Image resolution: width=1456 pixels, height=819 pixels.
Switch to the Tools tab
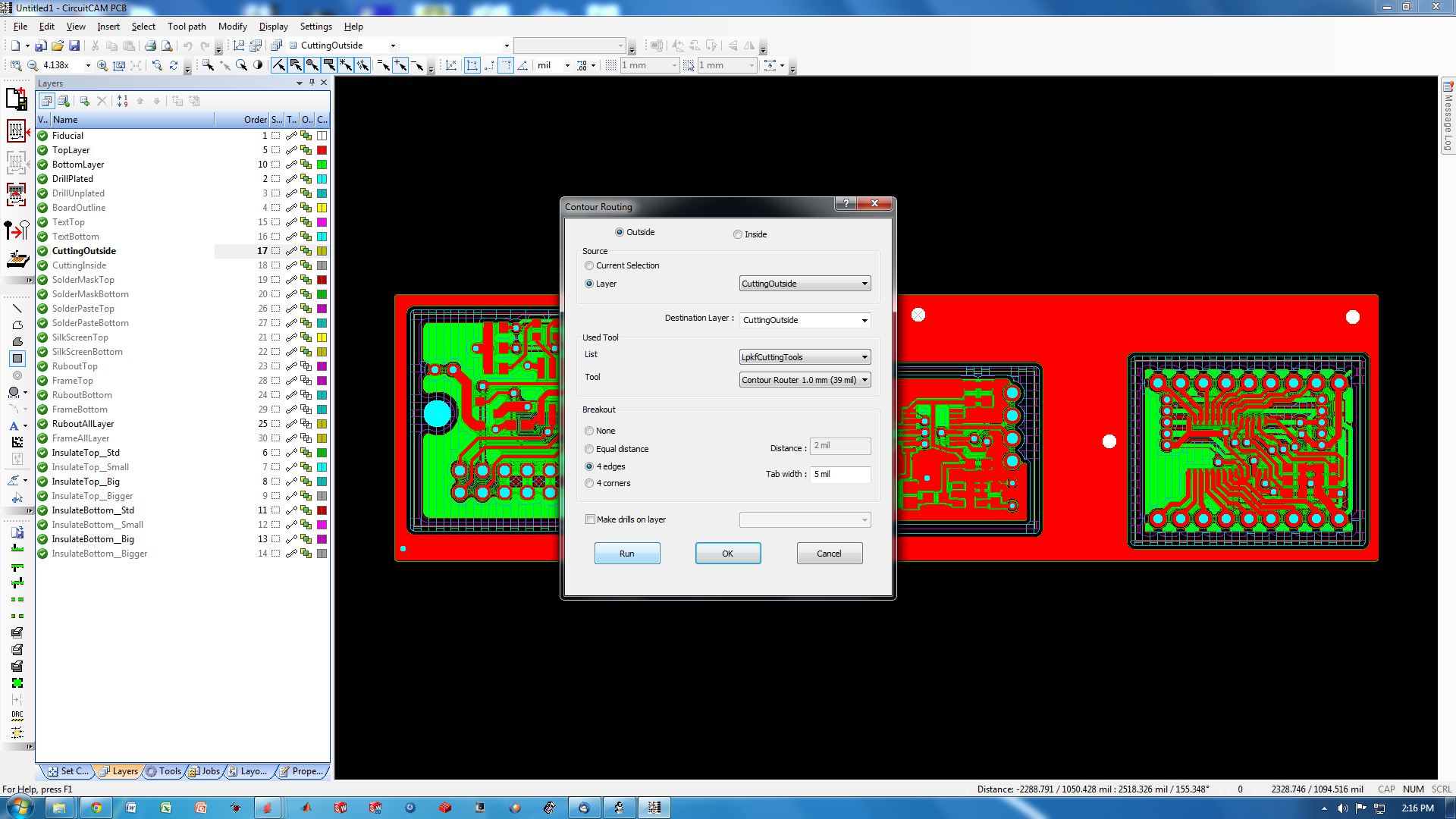coord(164,771)
